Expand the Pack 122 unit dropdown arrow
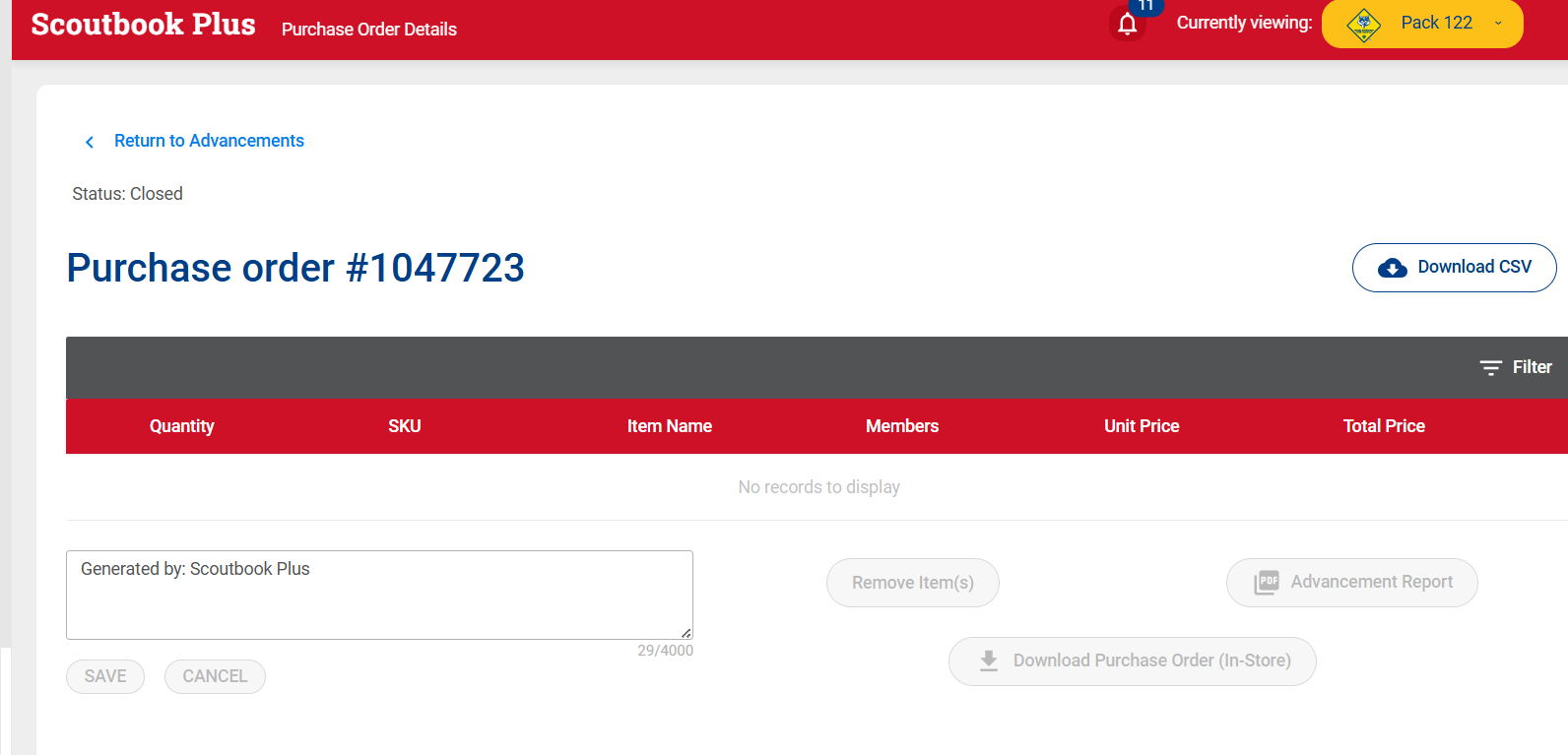 pyautogui.click(x=1498, y=24)
